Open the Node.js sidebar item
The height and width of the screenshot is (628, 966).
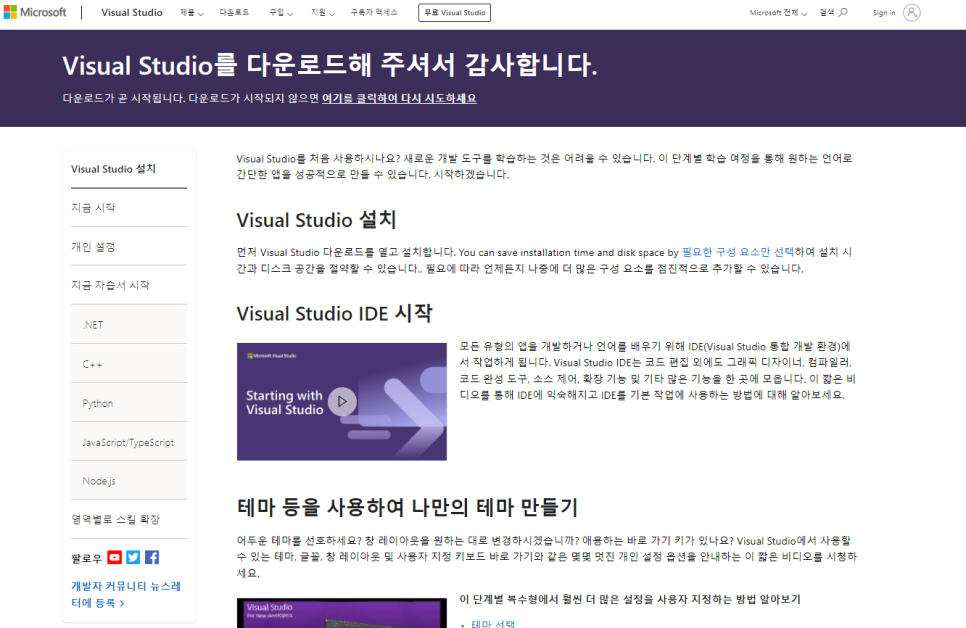click(x=129, y=481)
